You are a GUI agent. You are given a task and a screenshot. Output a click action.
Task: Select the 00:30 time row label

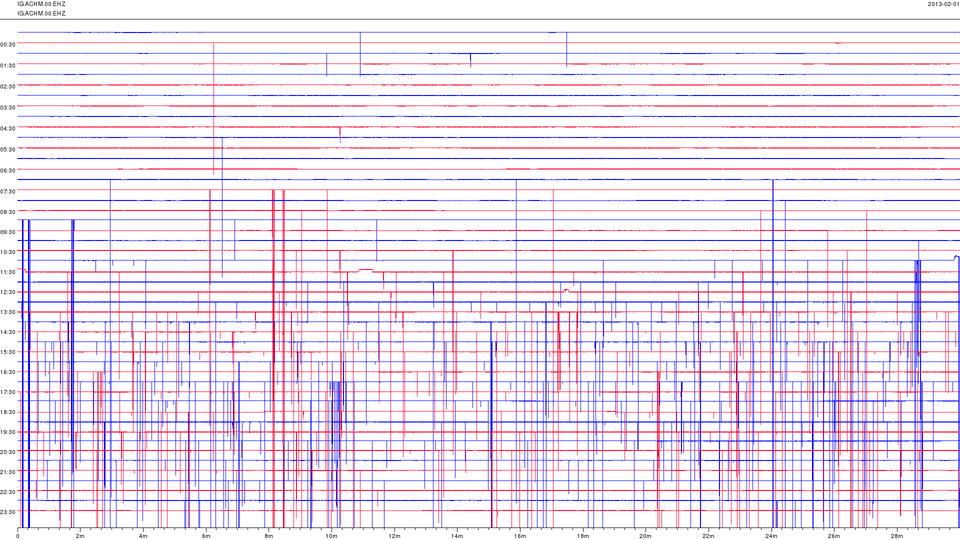tap(8, 44)
